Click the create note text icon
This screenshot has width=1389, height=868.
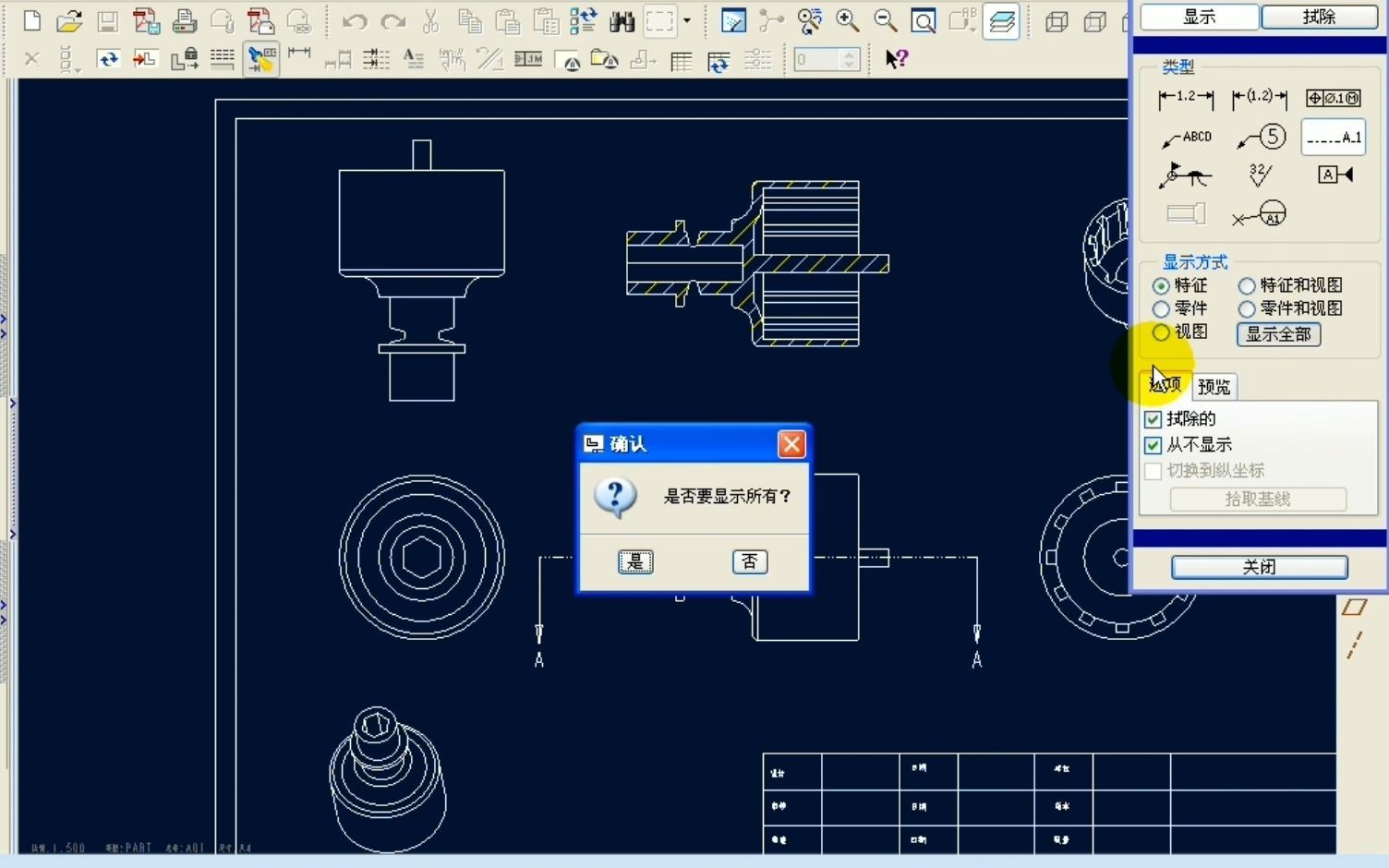[413, 60]
